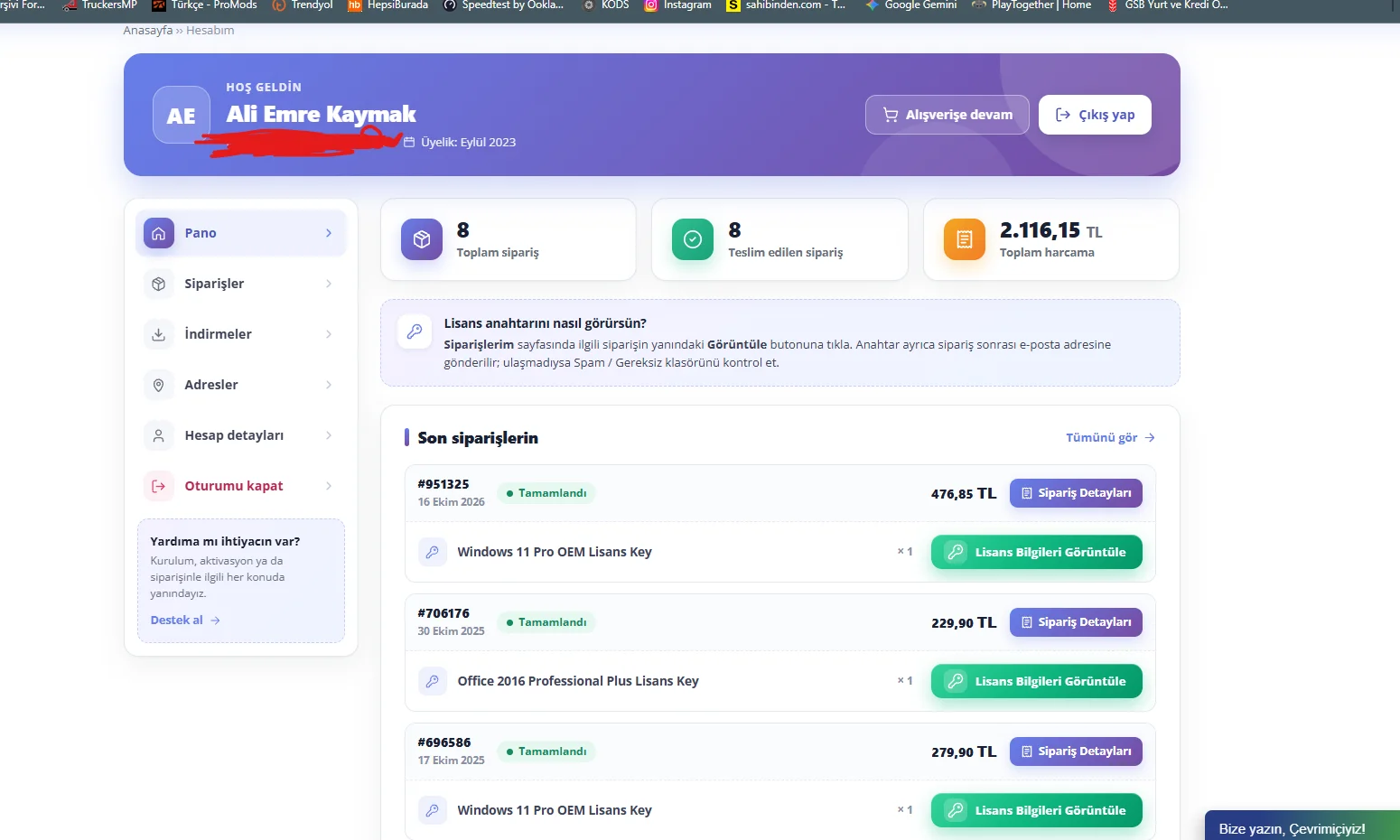The width and height of the screenshot is (1400, 840).
Task: Open HepsiBurada bookmark in the bookmarks bar
Action: [x=388, y=5]
